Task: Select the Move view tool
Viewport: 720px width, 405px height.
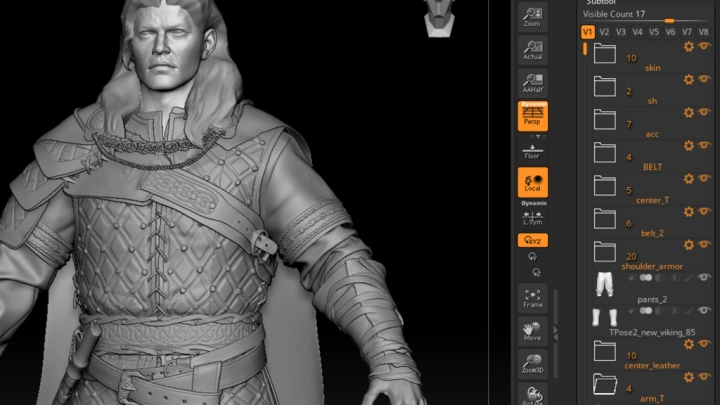Action: click(x=533, y=331)
